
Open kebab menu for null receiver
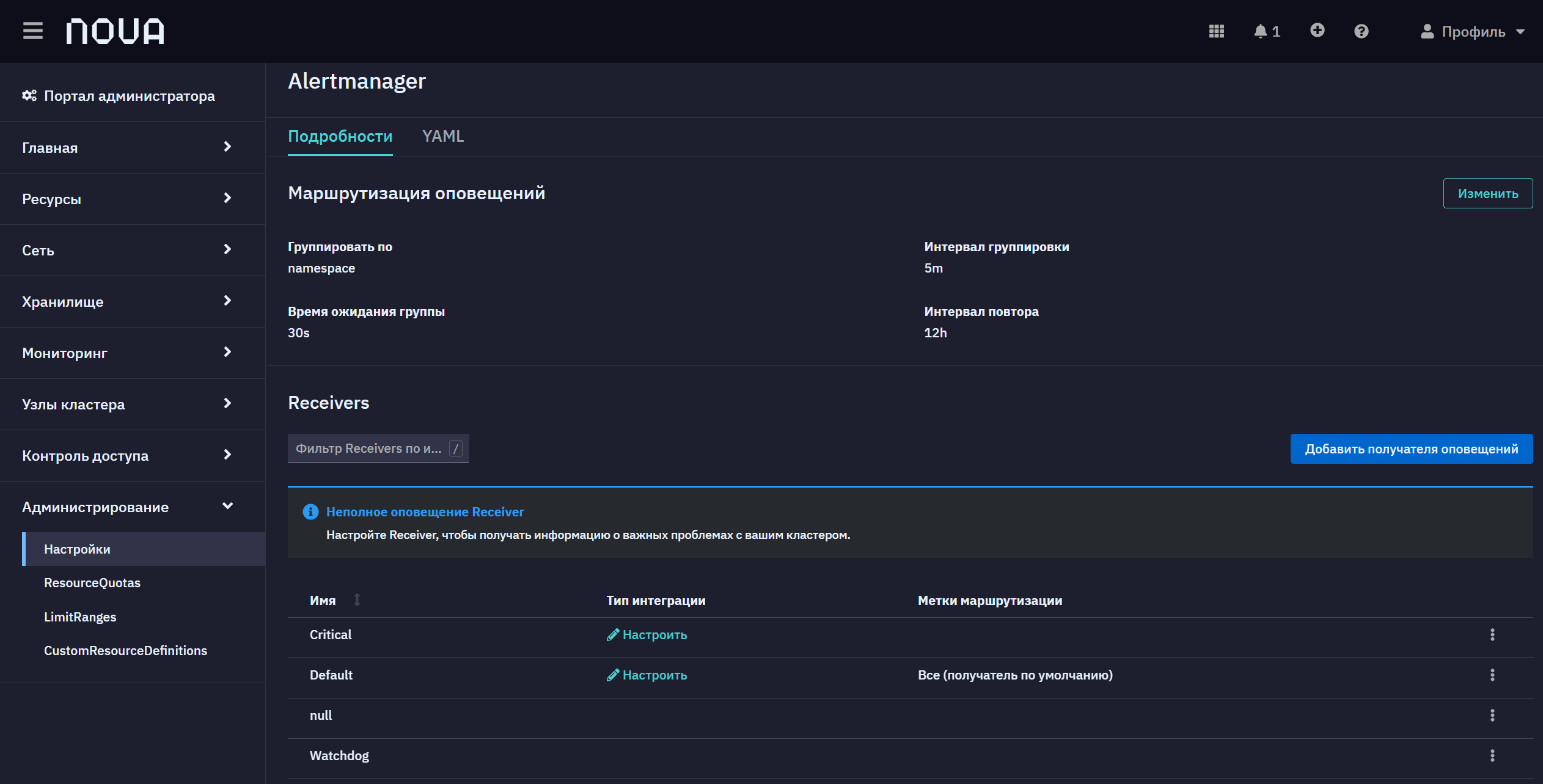click(1492, 716)
